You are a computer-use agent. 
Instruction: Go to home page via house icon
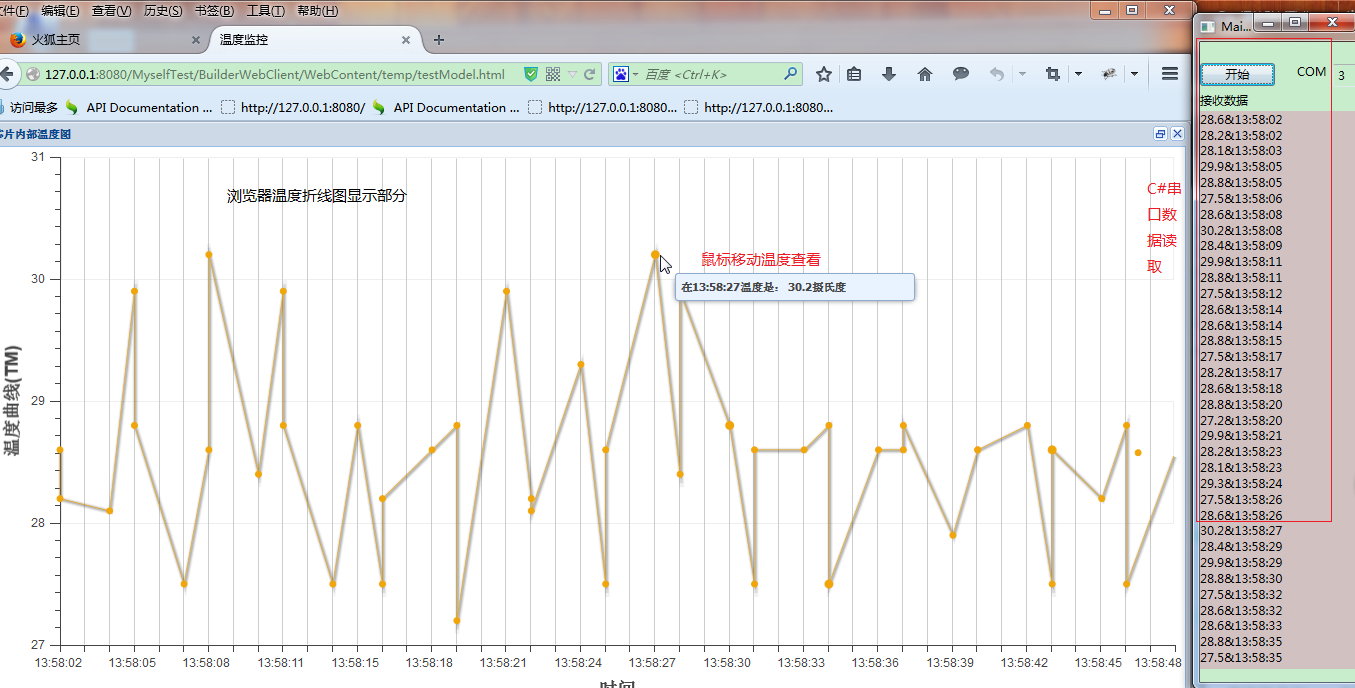pos(925,74)
